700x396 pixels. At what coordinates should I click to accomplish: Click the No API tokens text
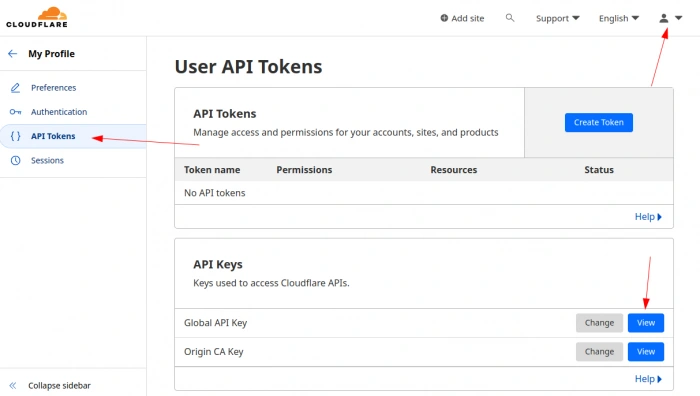click(215, 193)
